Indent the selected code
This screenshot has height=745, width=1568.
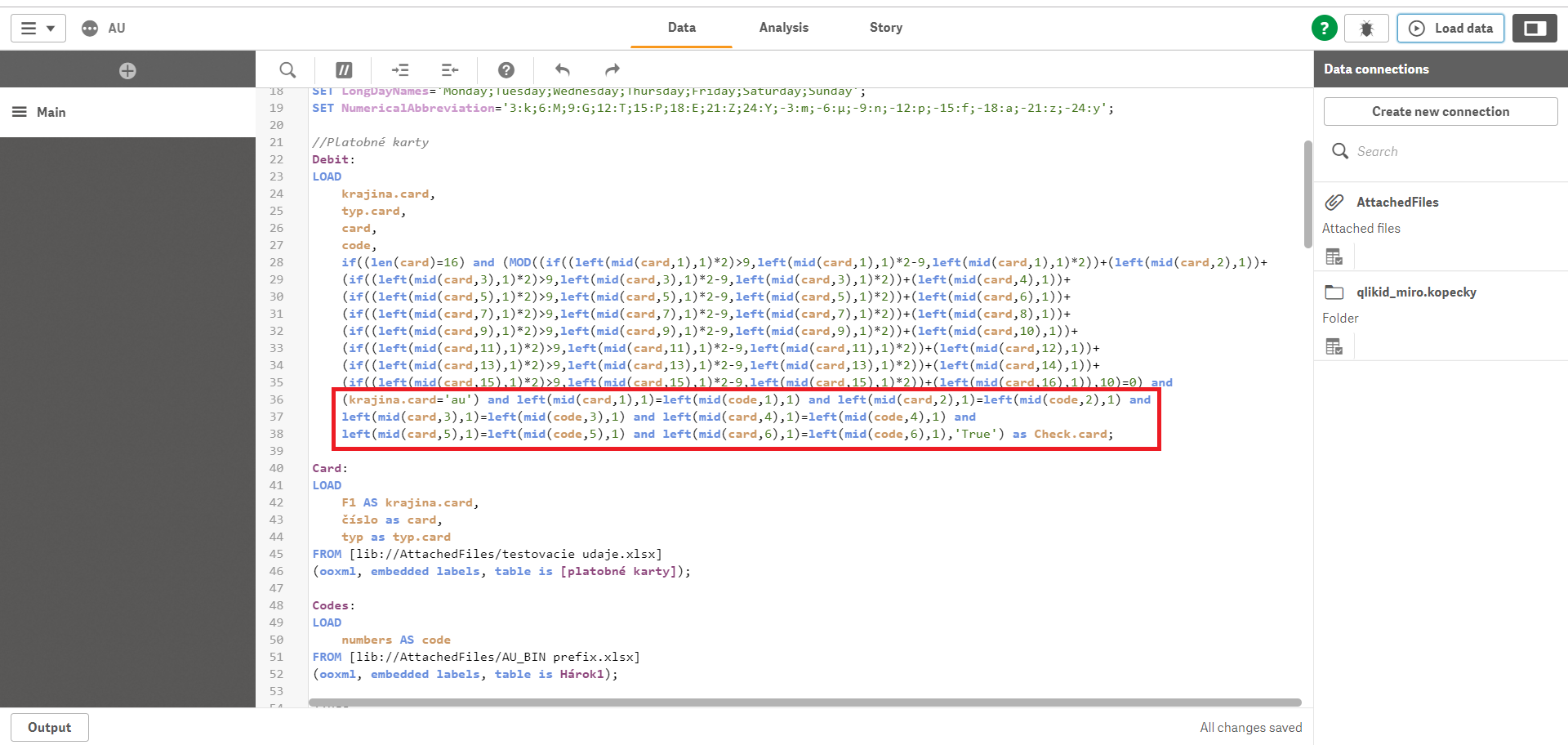pos(400,69)
